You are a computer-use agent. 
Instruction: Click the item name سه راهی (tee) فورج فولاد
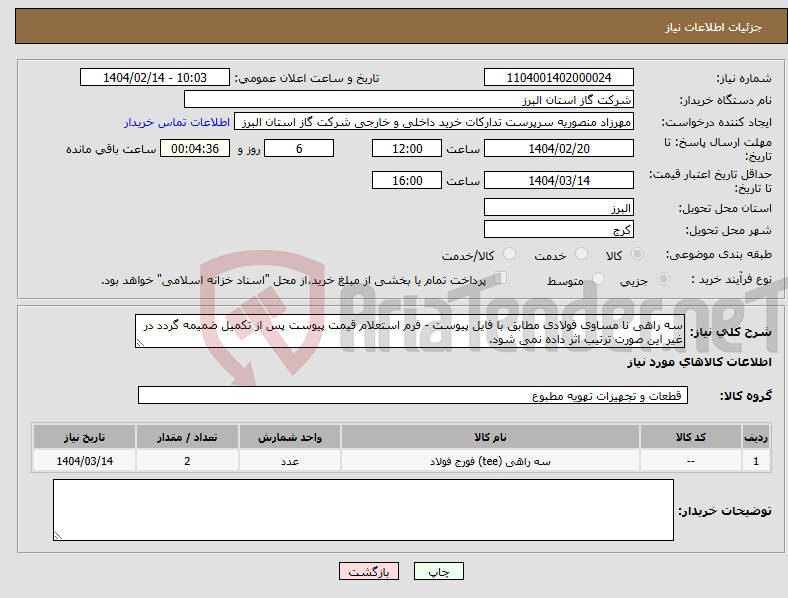490,461
